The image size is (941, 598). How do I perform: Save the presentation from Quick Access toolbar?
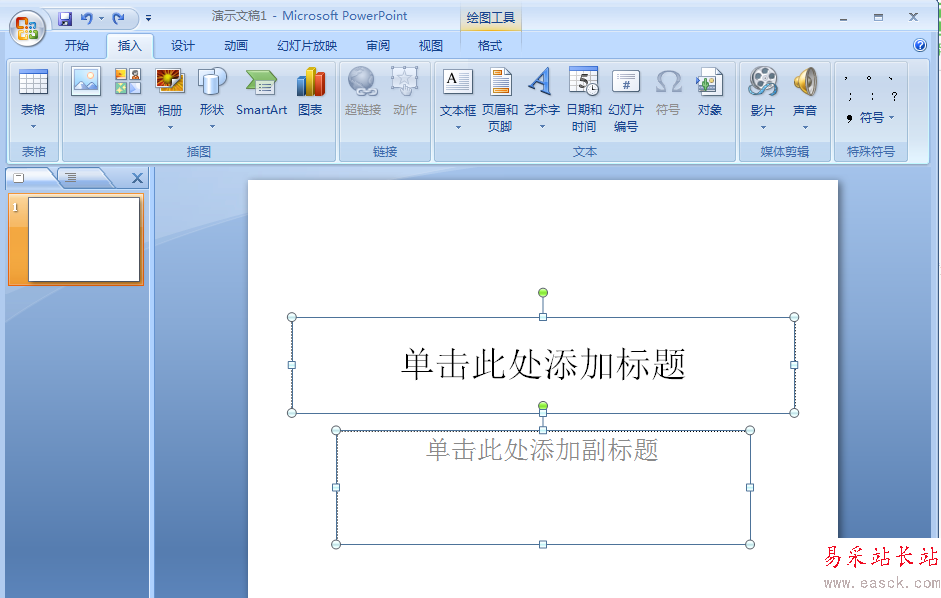[65, 19]
